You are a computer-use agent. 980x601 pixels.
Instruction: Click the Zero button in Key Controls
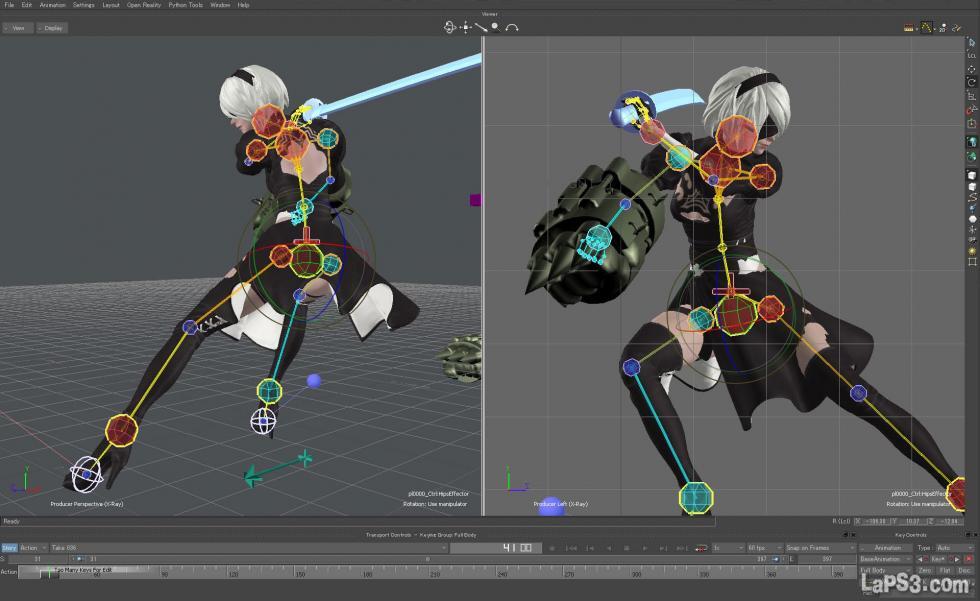pos(925,571)
